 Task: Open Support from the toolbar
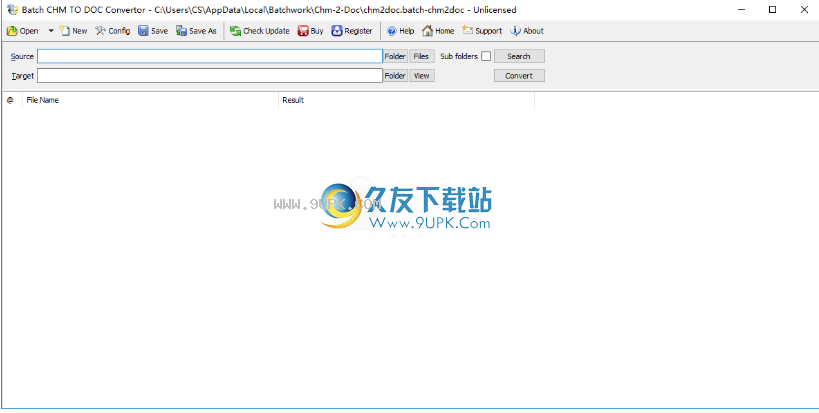[x=482, y=31]
